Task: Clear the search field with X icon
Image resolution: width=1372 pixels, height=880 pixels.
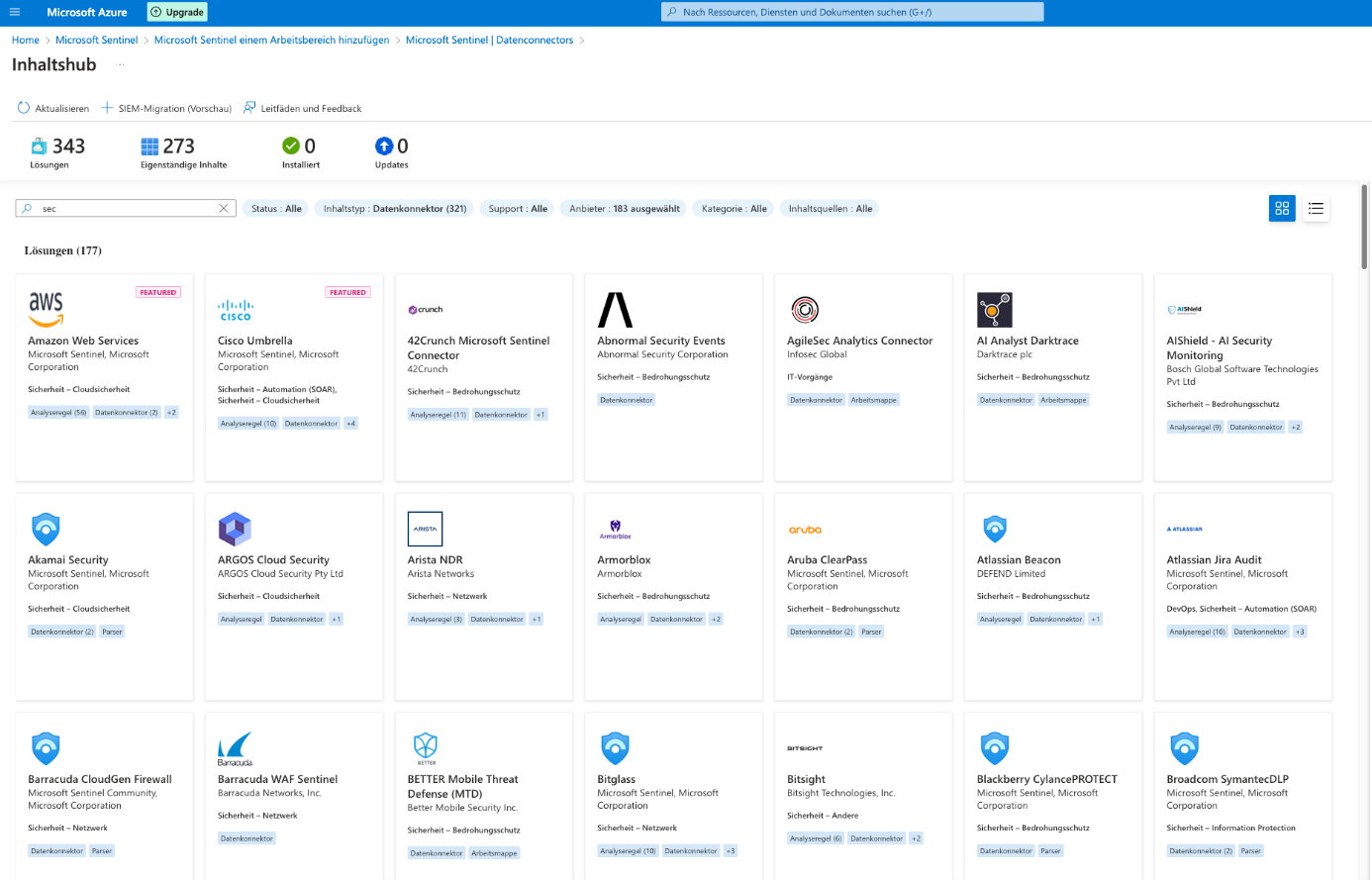Action: (224, 209)
